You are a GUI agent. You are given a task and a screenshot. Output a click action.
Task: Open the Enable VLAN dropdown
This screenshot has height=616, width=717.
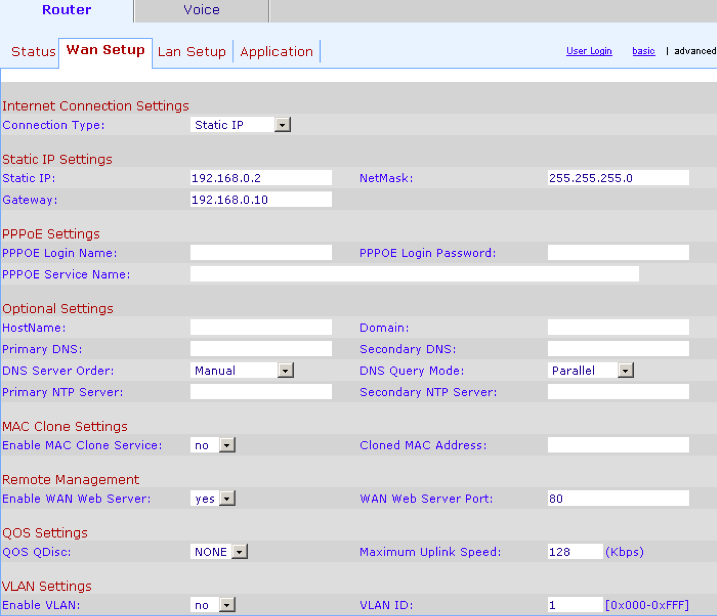(213, 605)
